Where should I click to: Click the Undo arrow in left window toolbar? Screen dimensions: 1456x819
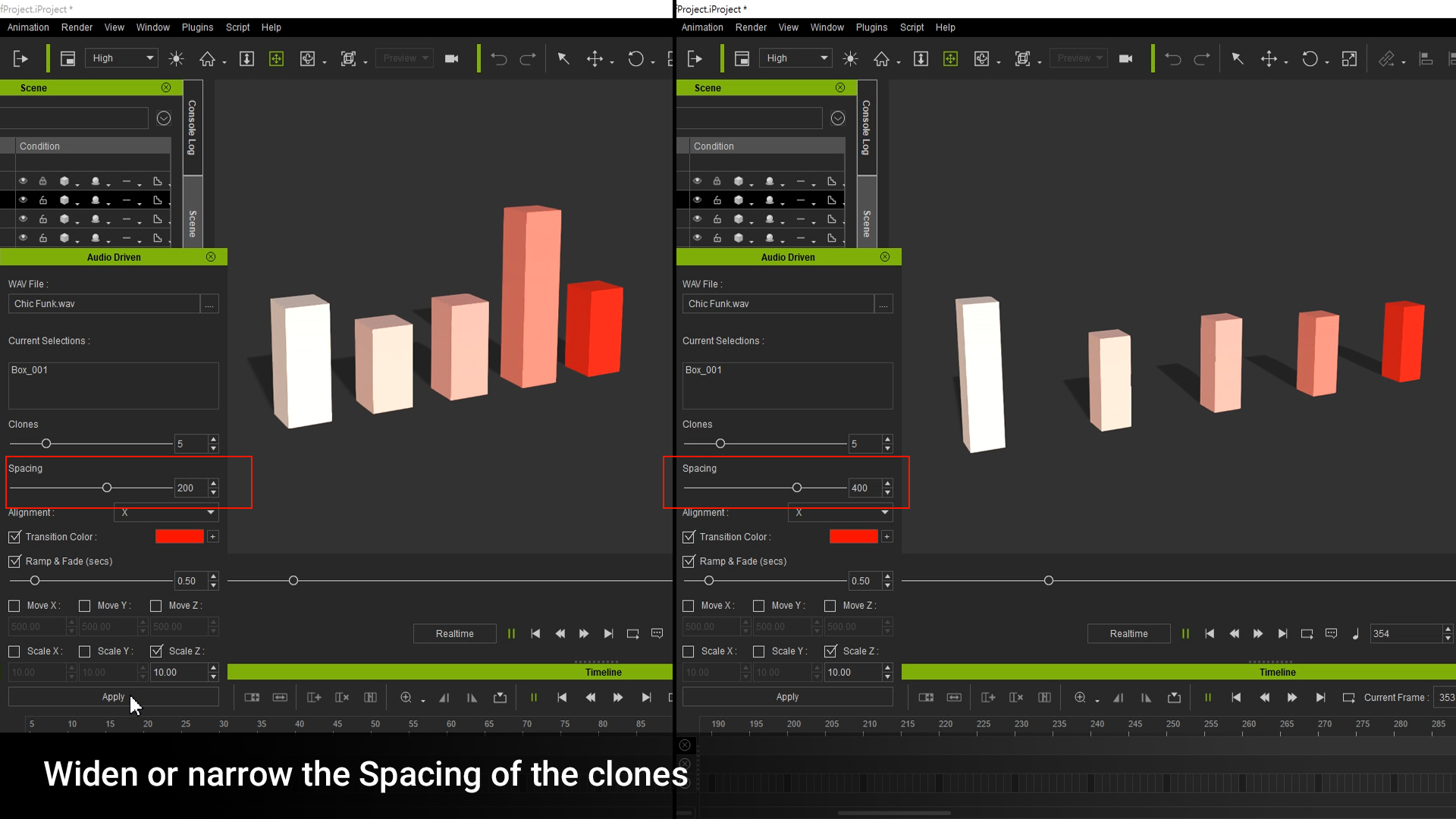(498, 58)
